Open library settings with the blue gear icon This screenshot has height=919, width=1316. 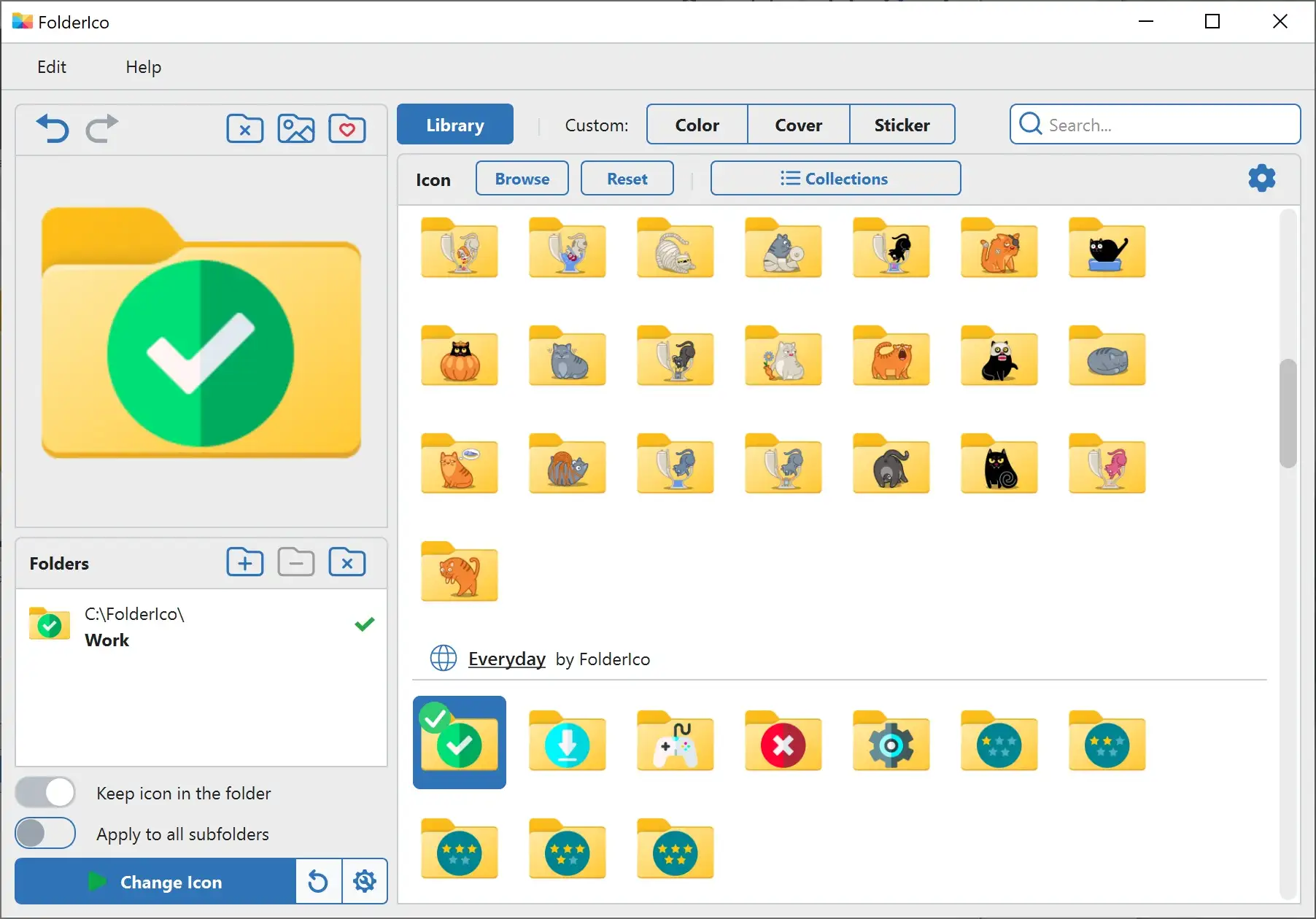pyautogui.click(x=1262, y=178)
